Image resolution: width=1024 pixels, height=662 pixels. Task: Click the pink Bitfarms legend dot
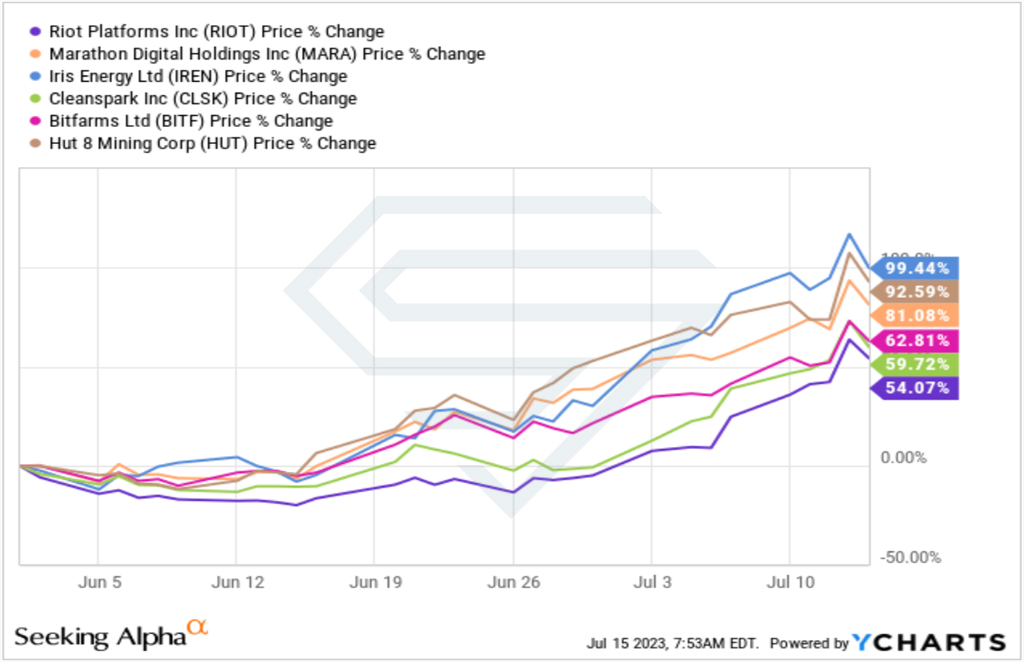36,121
